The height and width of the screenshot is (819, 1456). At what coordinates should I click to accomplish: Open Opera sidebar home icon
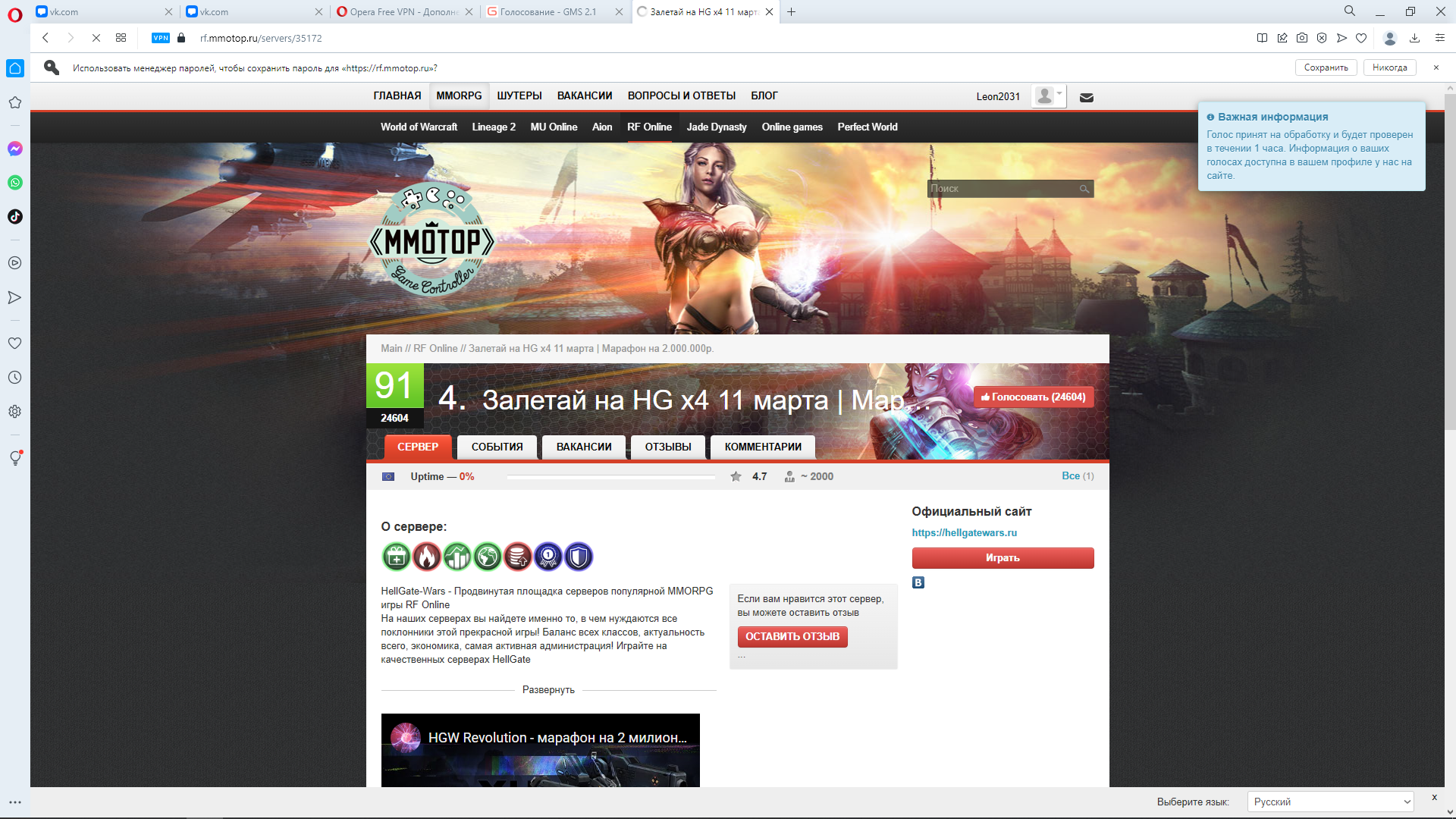(14, 68)
